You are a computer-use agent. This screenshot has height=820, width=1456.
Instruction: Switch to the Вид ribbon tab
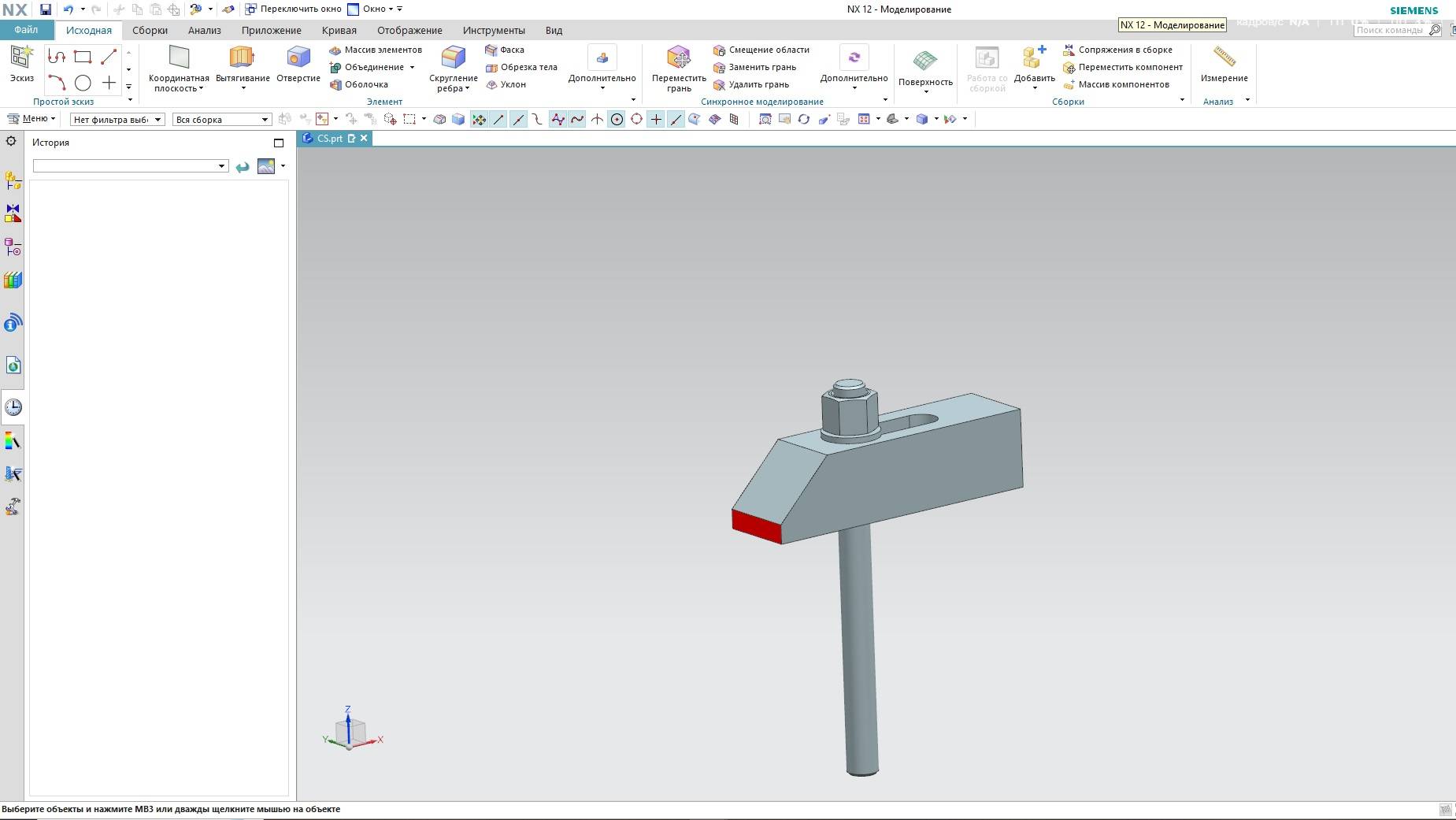(554, 31)
